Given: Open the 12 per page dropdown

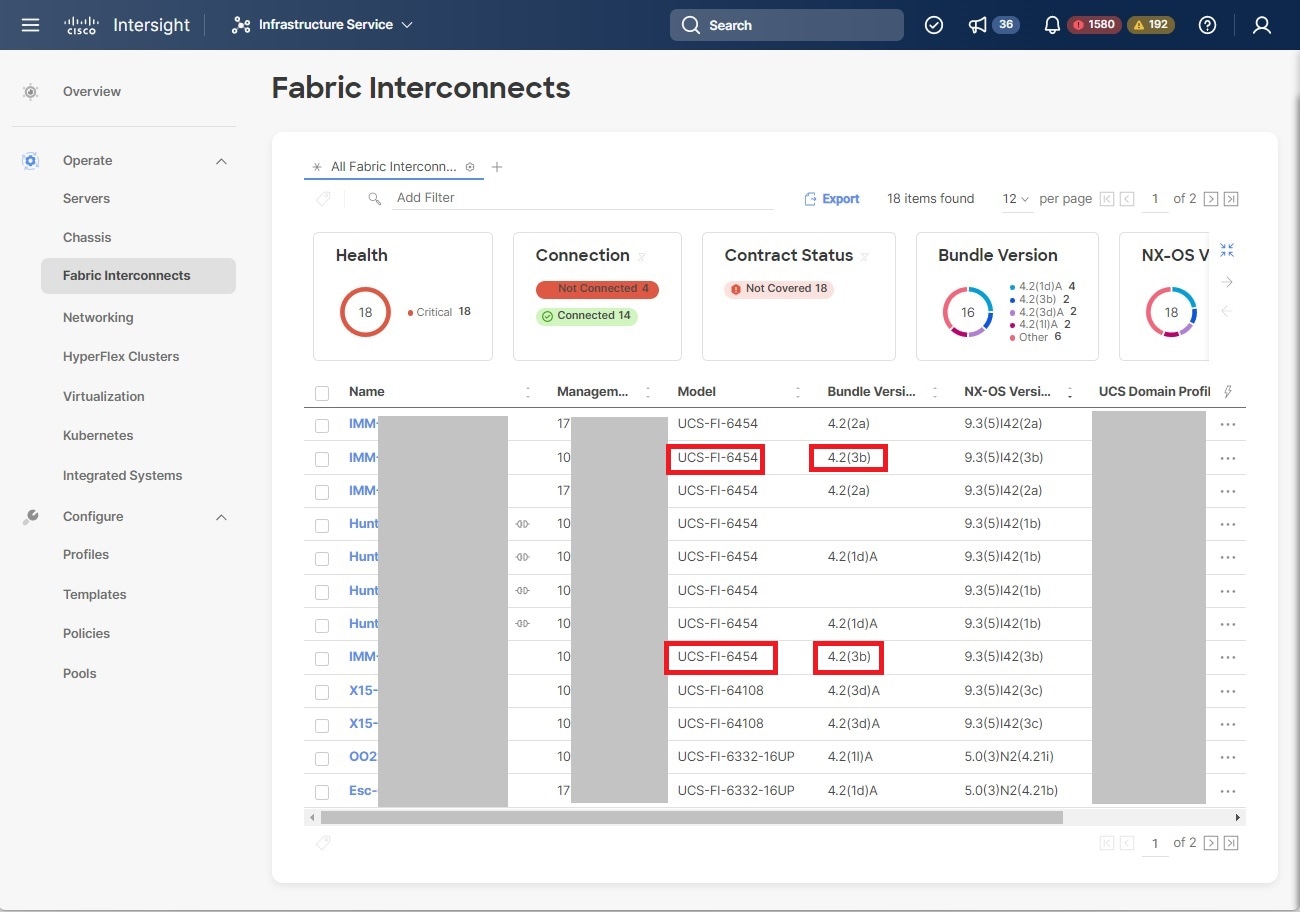Looking at the screenshot, I should click(1016, 199).
